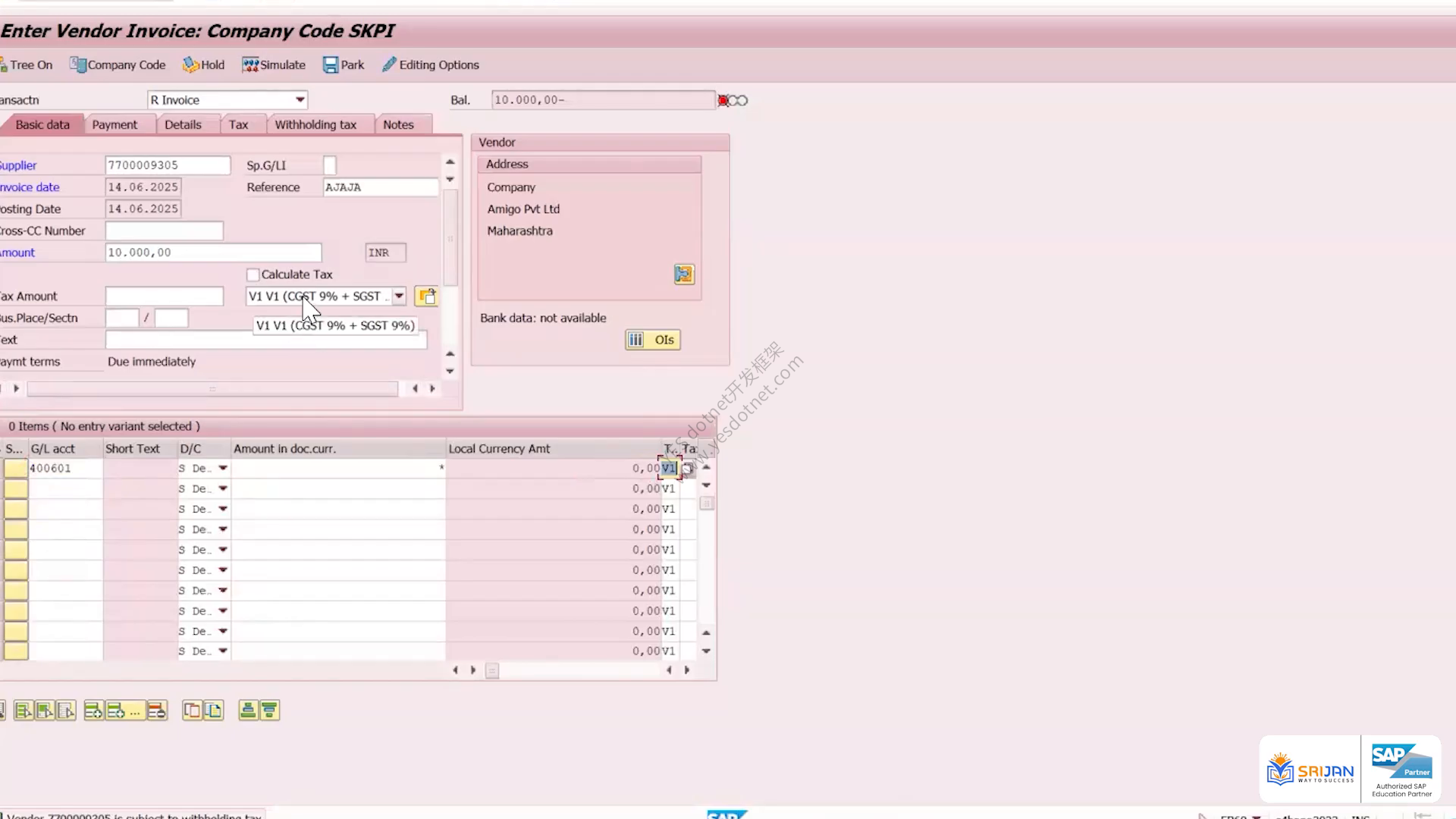This screenshot has height=819, width=1456.
Task: Open the Payment tab
Action: coord(115,125)
